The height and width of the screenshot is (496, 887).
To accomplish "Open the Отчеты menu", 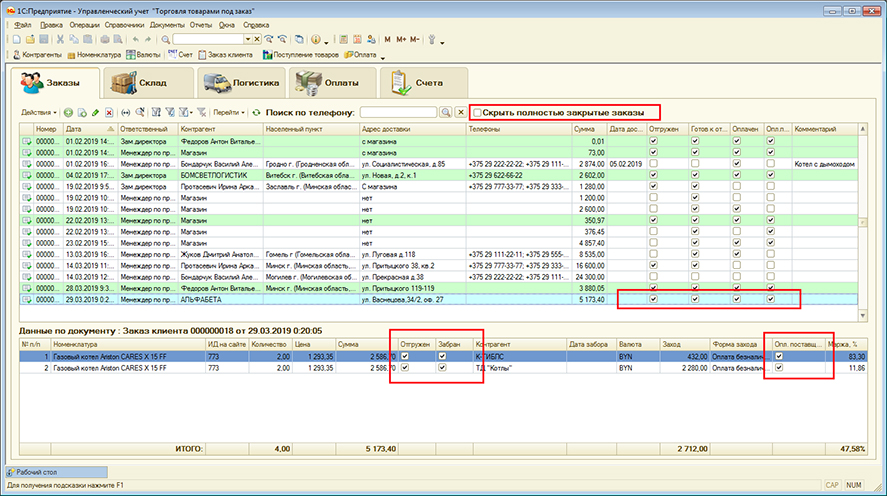I will [x=200, y=22].
